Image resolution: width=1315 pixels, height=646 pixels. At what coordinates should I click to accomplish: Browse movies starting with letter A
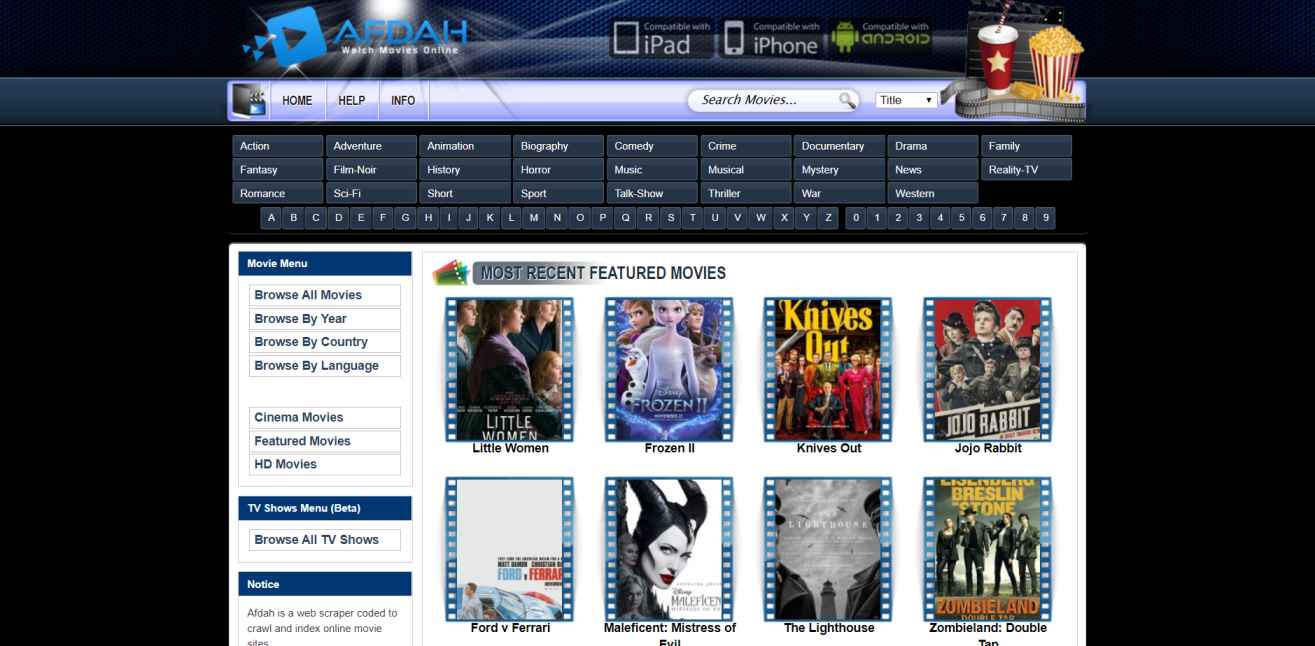(x=271, y=218)
